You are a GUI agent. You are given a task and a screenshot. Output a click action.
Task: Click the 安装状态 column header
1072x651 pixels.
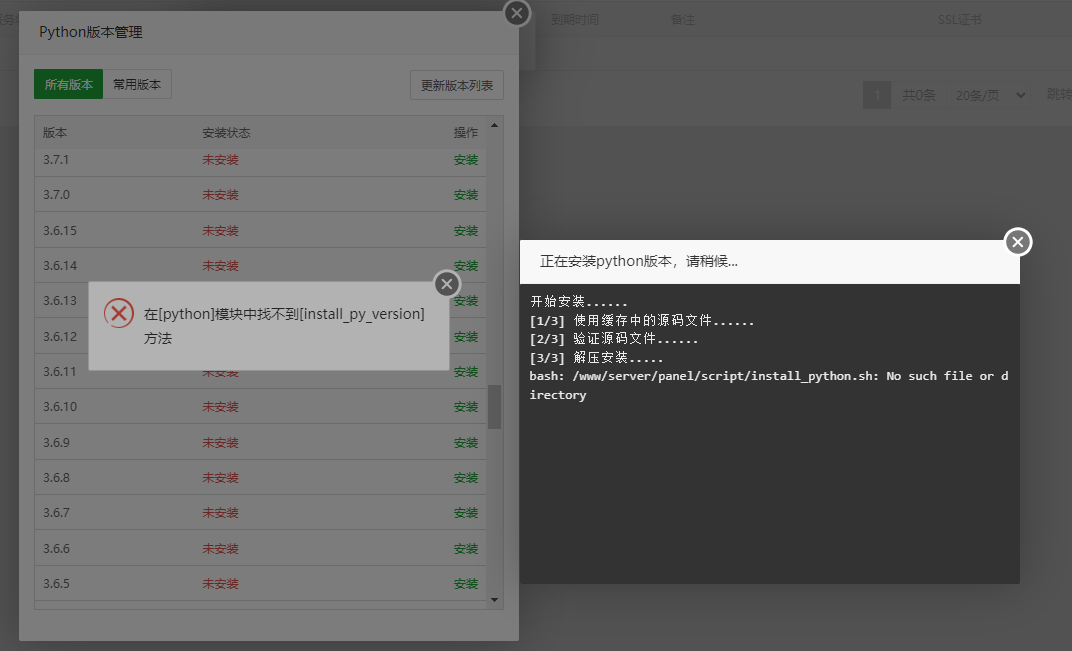(226, 133)
